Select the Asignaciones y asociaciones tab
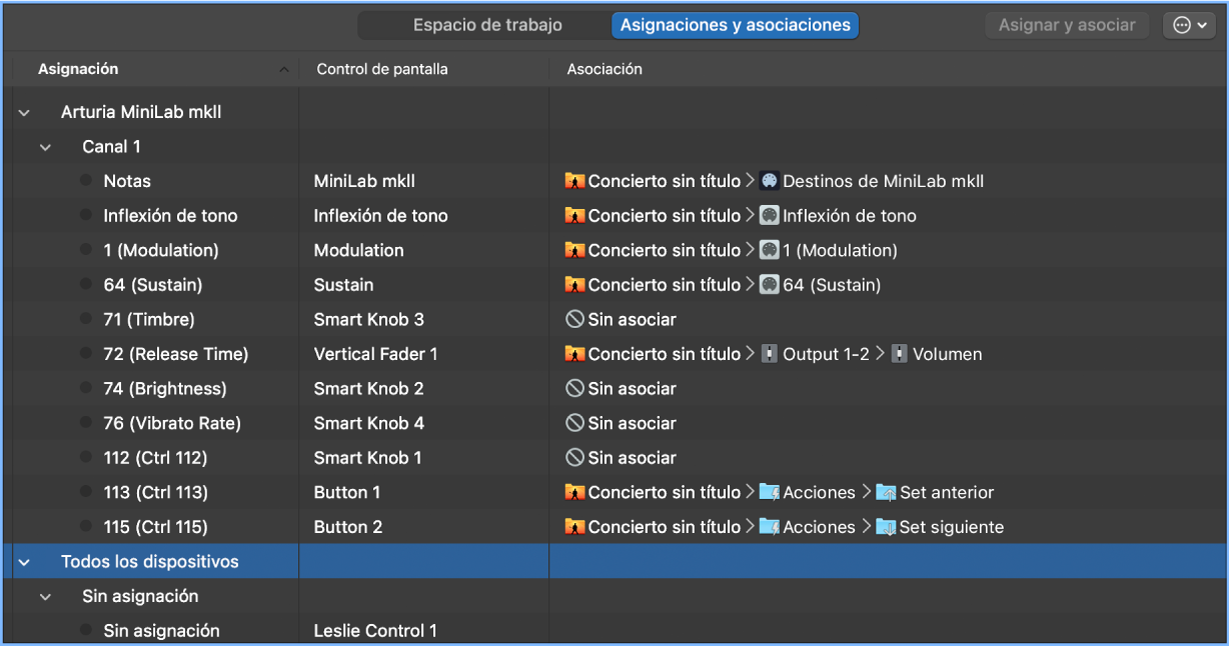Viewport: 1229px width, 646px height. click(x=735, y=25)
